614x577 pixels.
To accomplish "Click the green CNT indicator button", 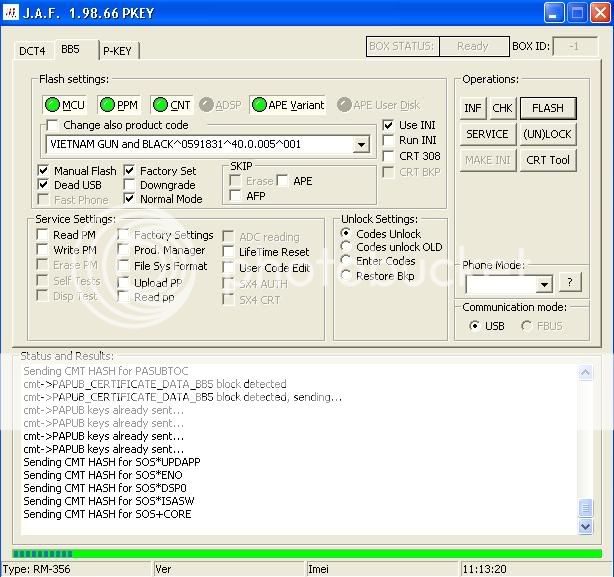I will pos(172,105).
